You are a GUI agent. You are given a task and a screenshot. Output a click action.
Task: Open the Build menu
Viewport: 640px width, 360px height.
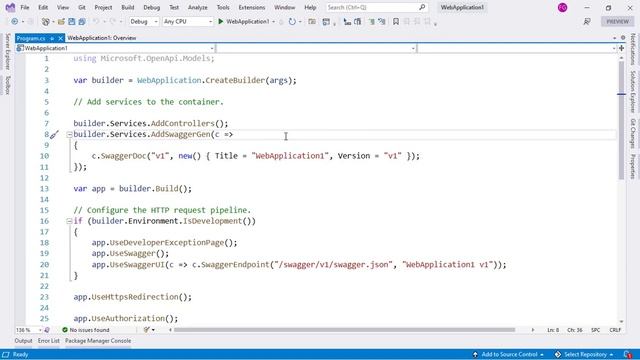click(x=128, y=7)
